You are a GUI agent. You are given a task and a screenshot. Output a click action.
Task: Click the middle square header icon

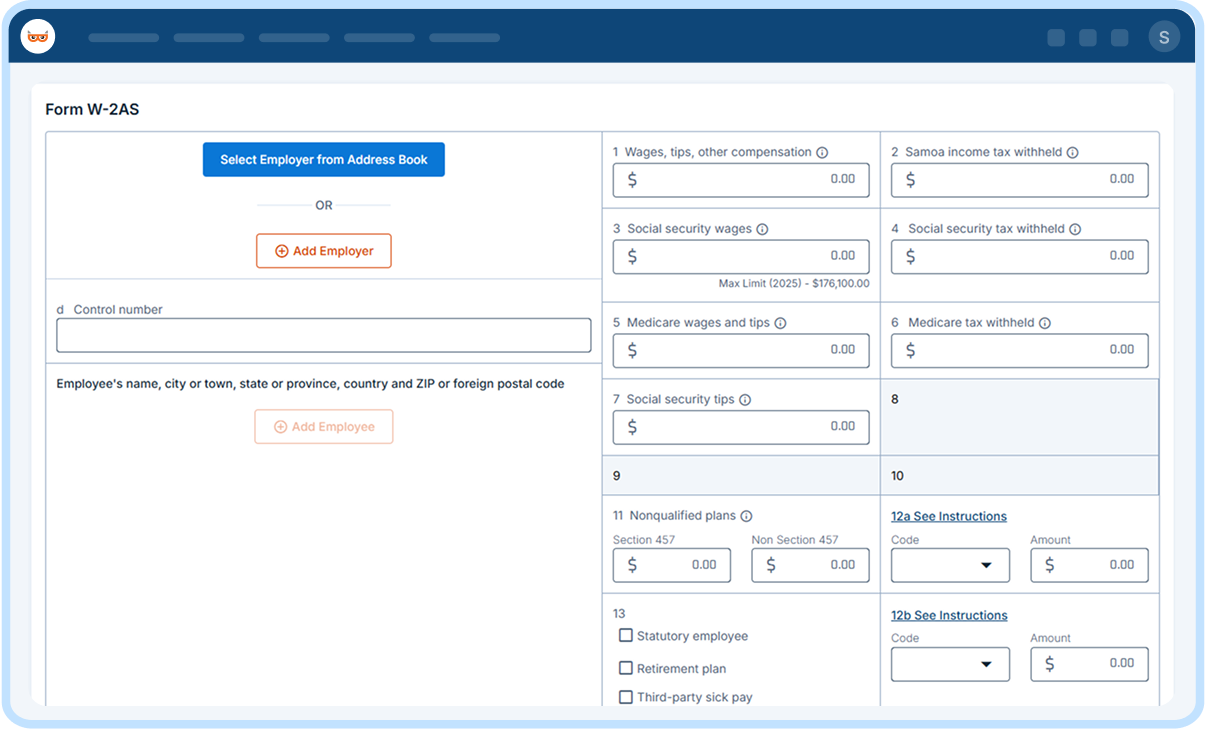(x=1088, y=38)
